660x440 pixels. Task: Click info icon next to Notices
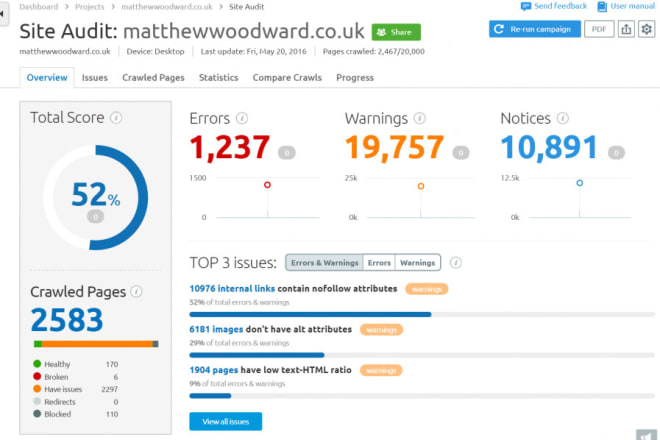point(563,118)
